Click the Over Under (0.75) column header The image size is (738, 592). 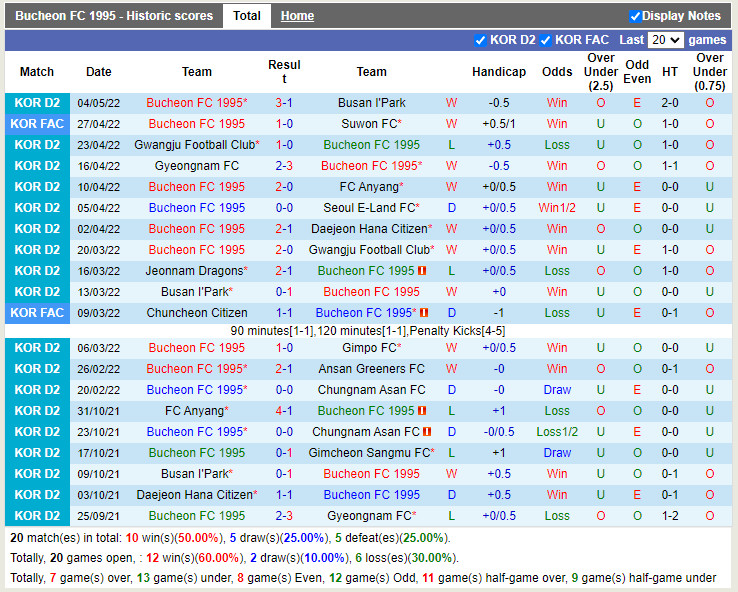pos(710,72)
